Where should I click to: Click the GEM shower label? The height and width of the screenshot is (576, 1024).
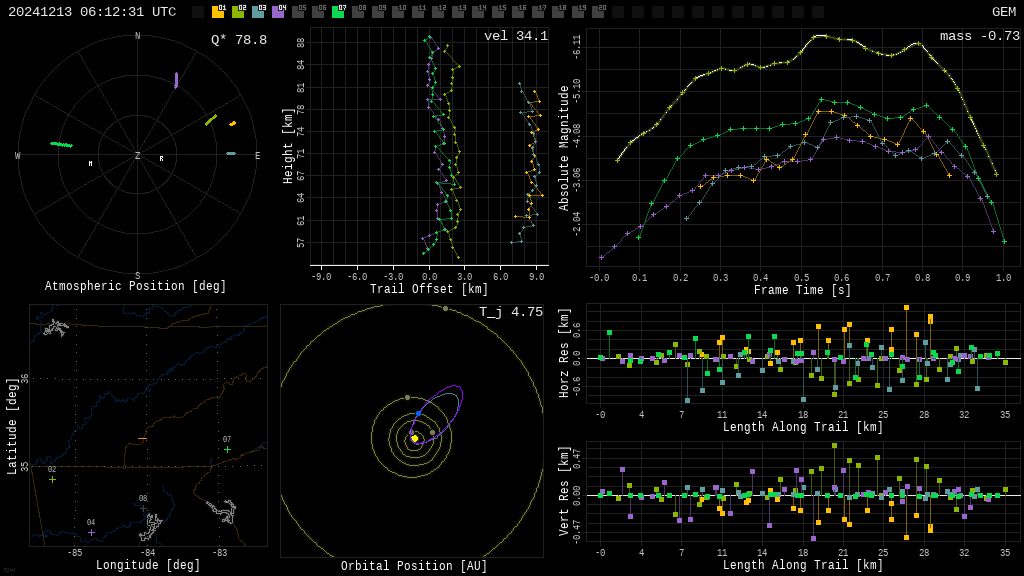pyautogui.click(x=1003, y=12)
